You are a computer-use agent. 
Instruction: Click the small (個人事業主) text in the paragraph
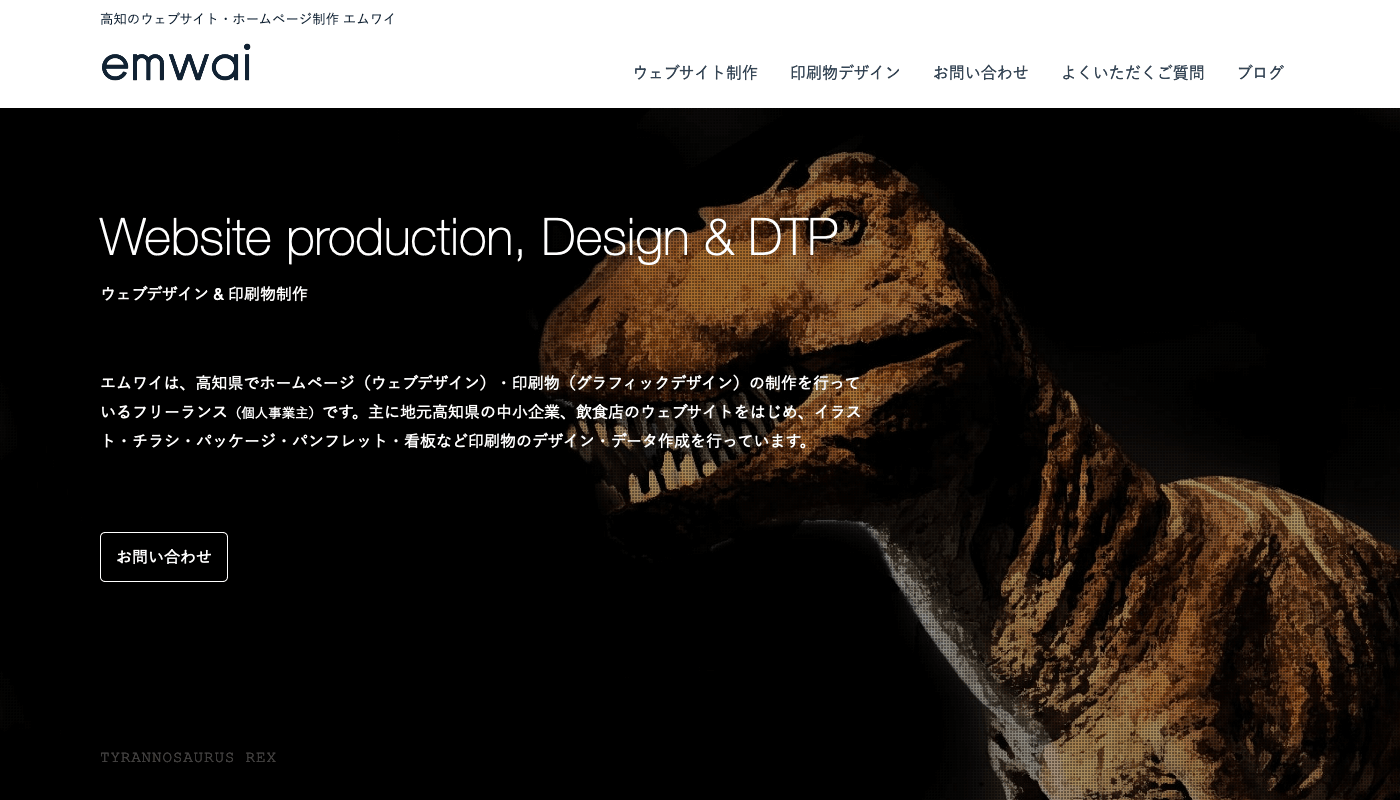tap(276, 412)
